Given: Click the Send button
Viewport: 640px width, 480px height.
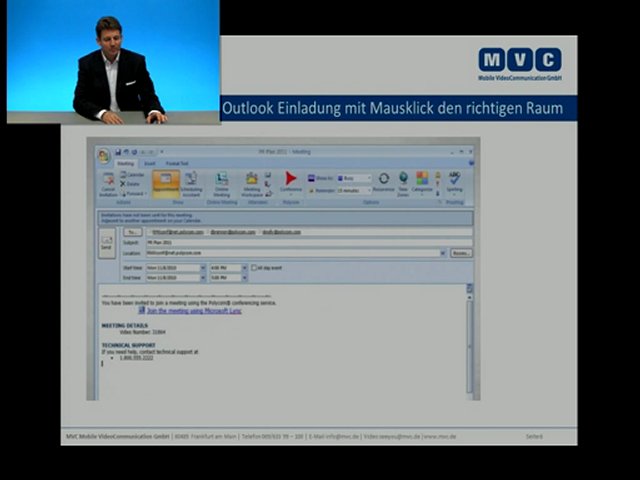Looking at the screenshot, I should (x=107, y=242).
